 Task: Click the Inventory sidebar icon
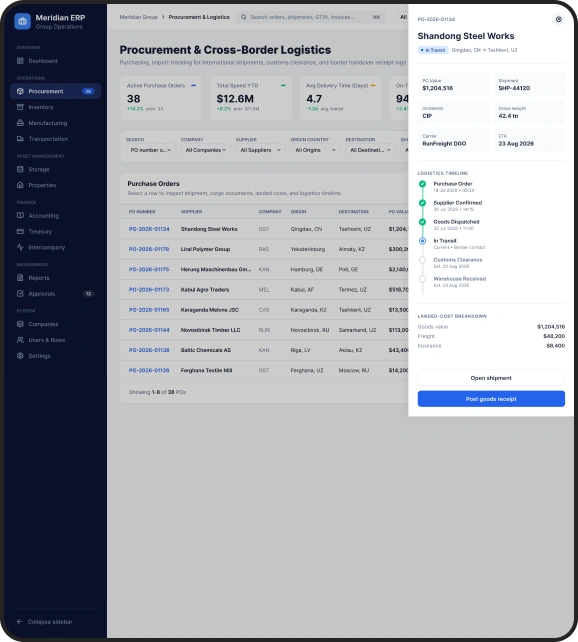pyautogui.click(x=20, y=107)
